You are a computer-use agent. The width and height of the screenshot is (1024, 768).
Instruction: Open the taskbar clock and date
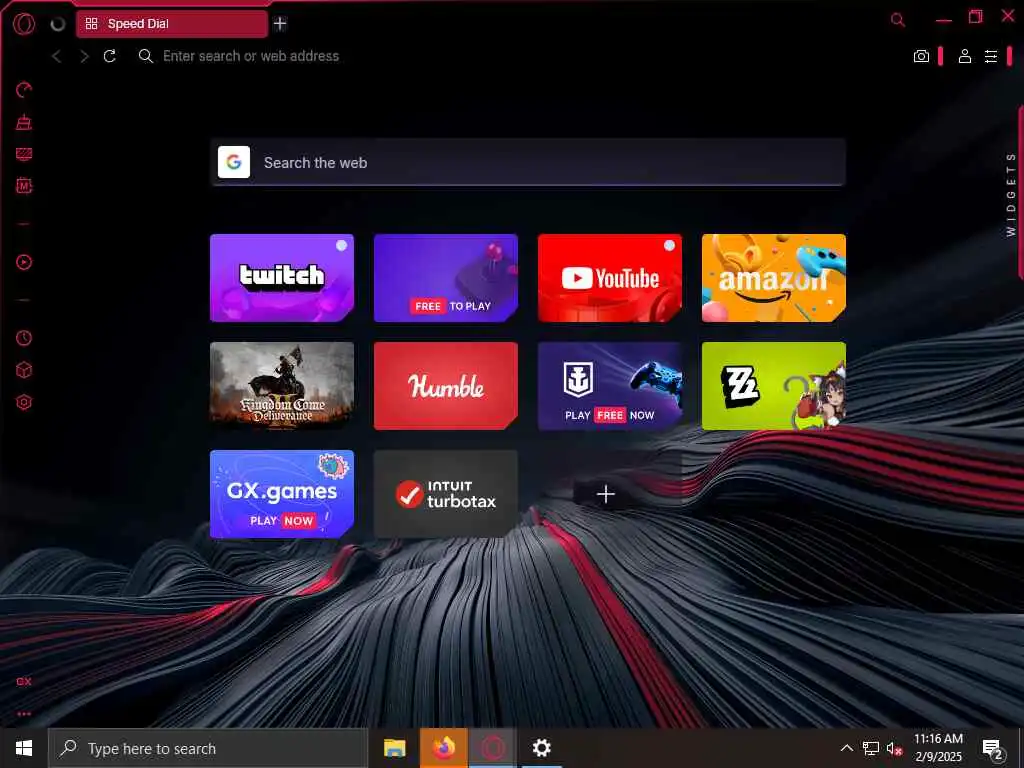[938, 748]
